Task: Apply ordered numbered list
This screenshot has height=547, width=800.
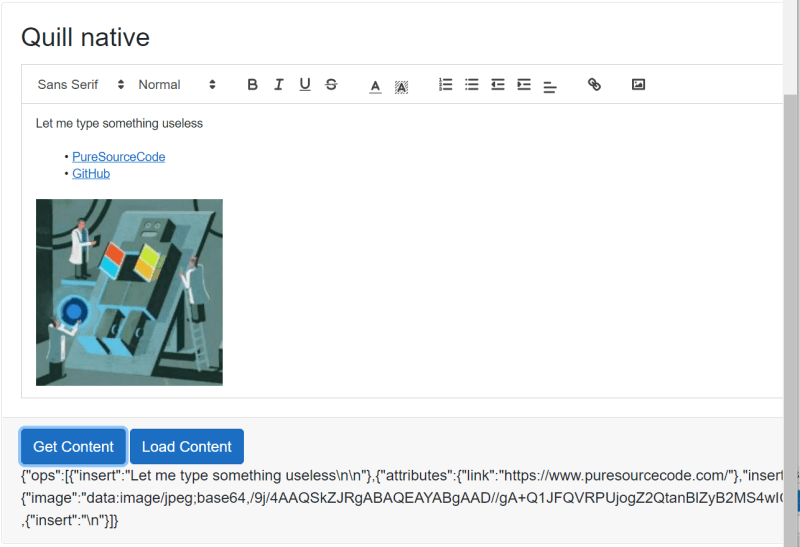Action: coord(445,84)
